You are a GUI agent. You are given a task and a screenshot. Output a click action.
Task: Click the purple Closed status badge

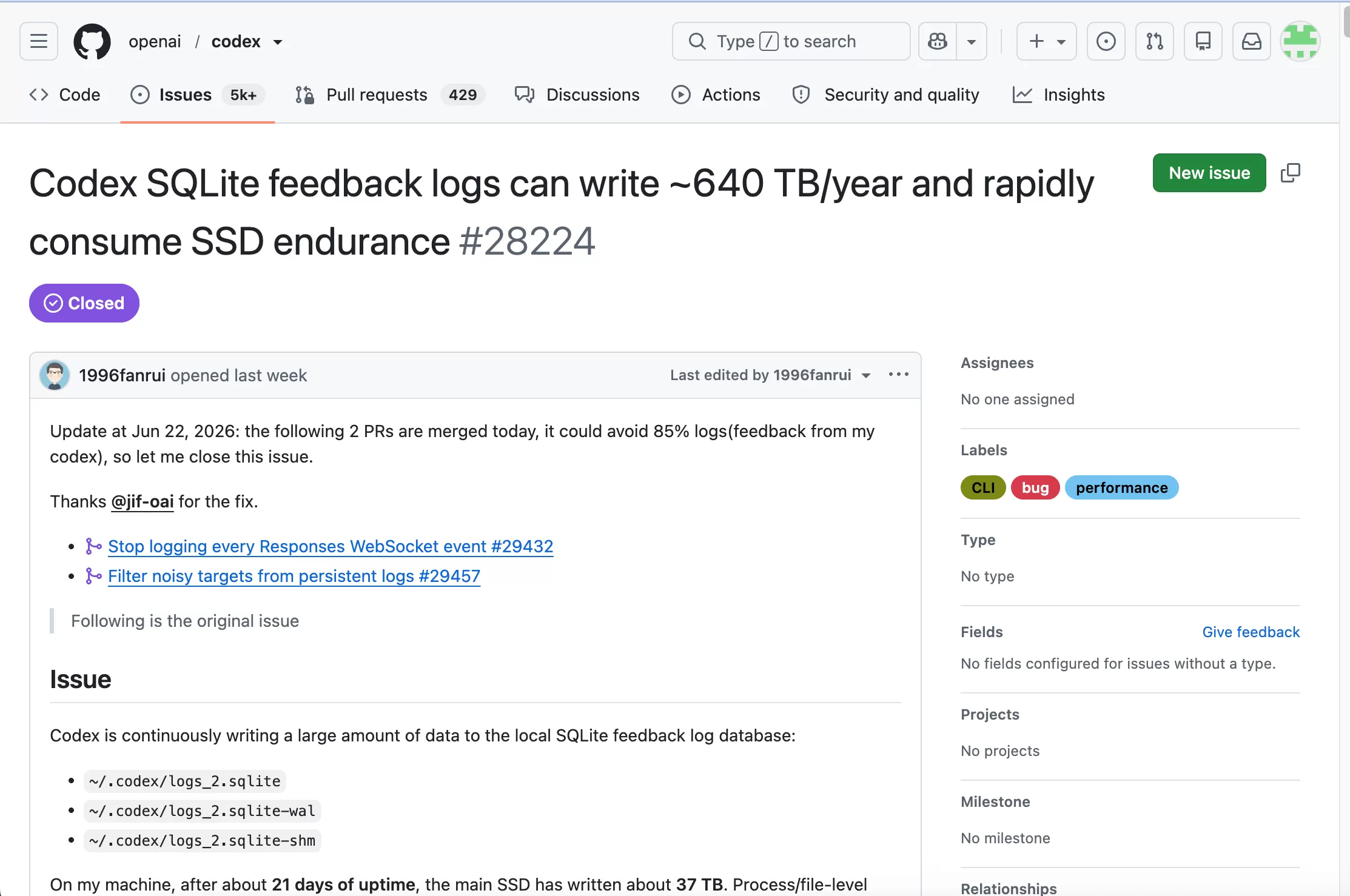point(84,303)
